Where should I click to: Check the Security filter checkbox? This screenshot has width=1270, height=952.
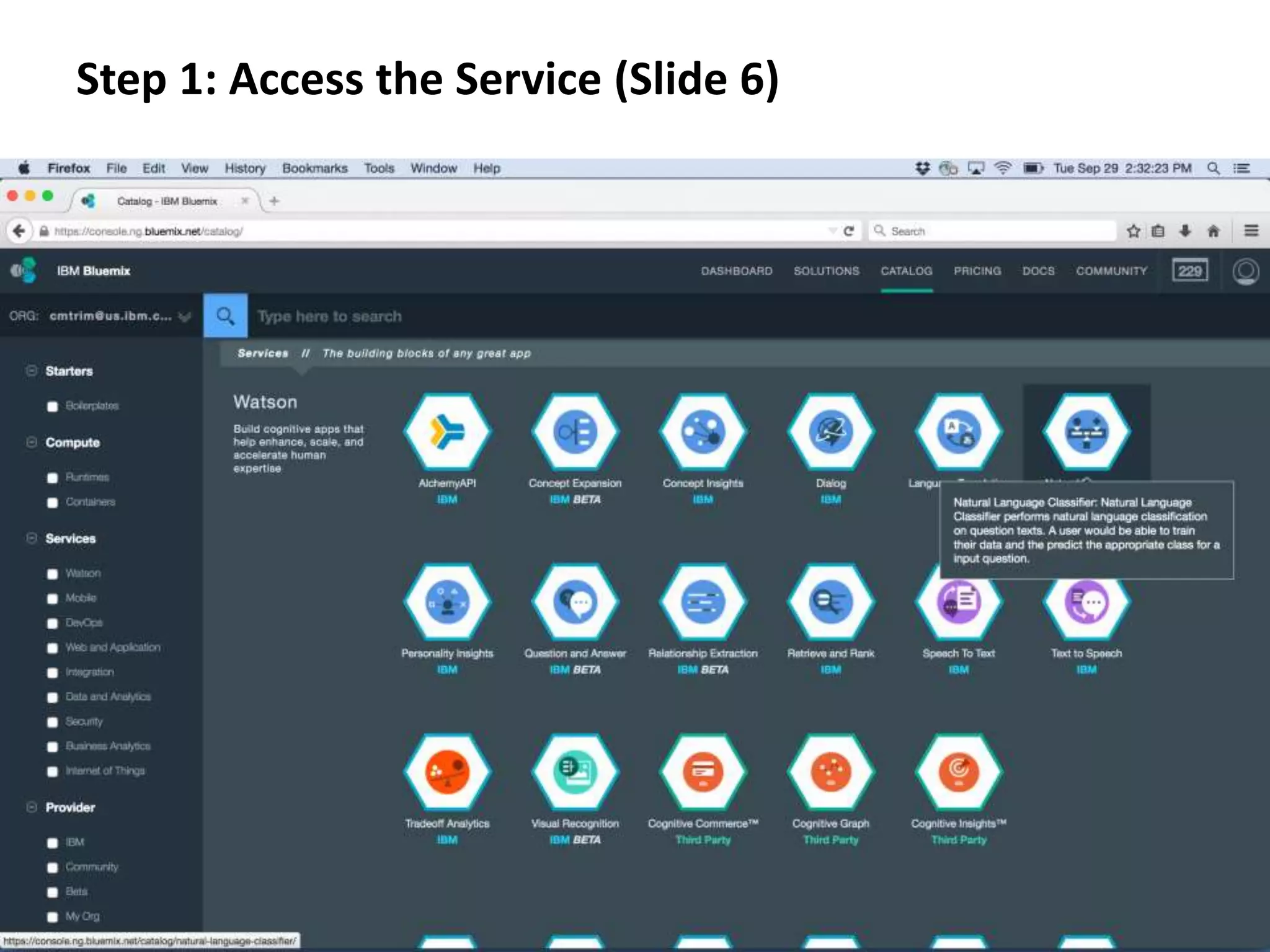click(53, 722)
